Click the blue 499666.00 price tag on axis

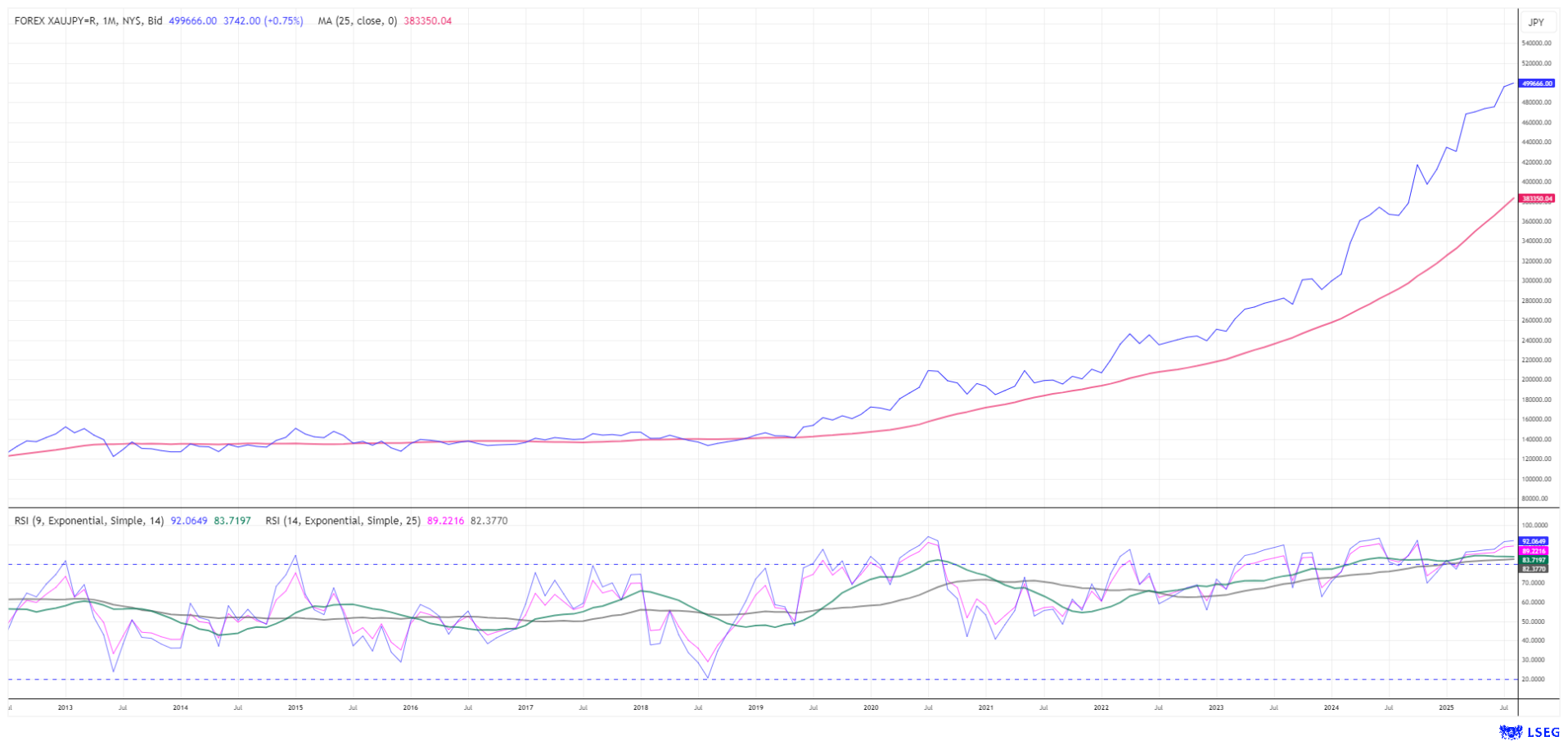click(x=1536, y=84)
